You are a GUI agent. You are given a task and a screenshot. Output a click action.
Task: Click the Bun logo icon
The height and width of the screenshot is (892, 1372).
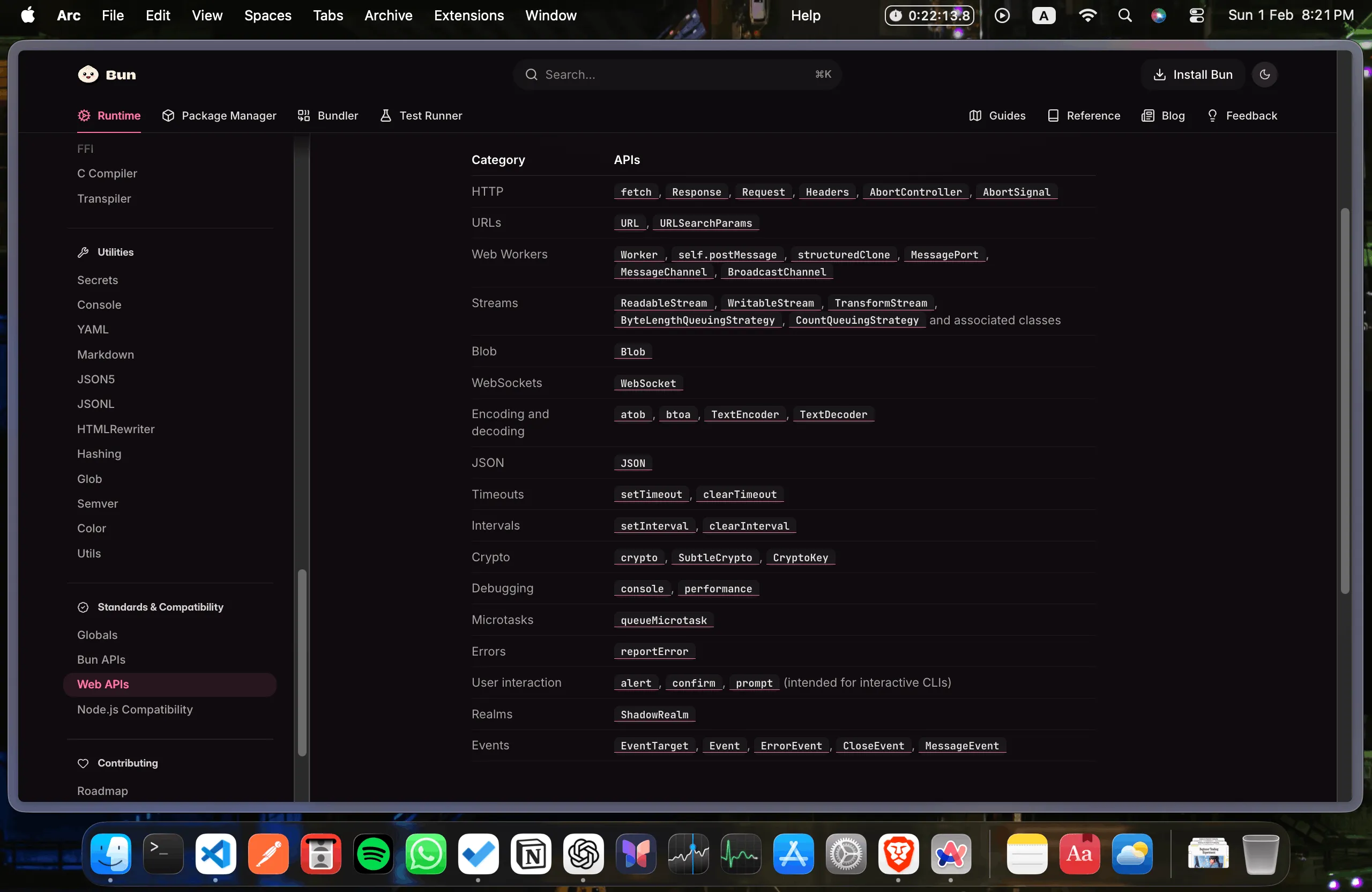[x=88, y=75]
